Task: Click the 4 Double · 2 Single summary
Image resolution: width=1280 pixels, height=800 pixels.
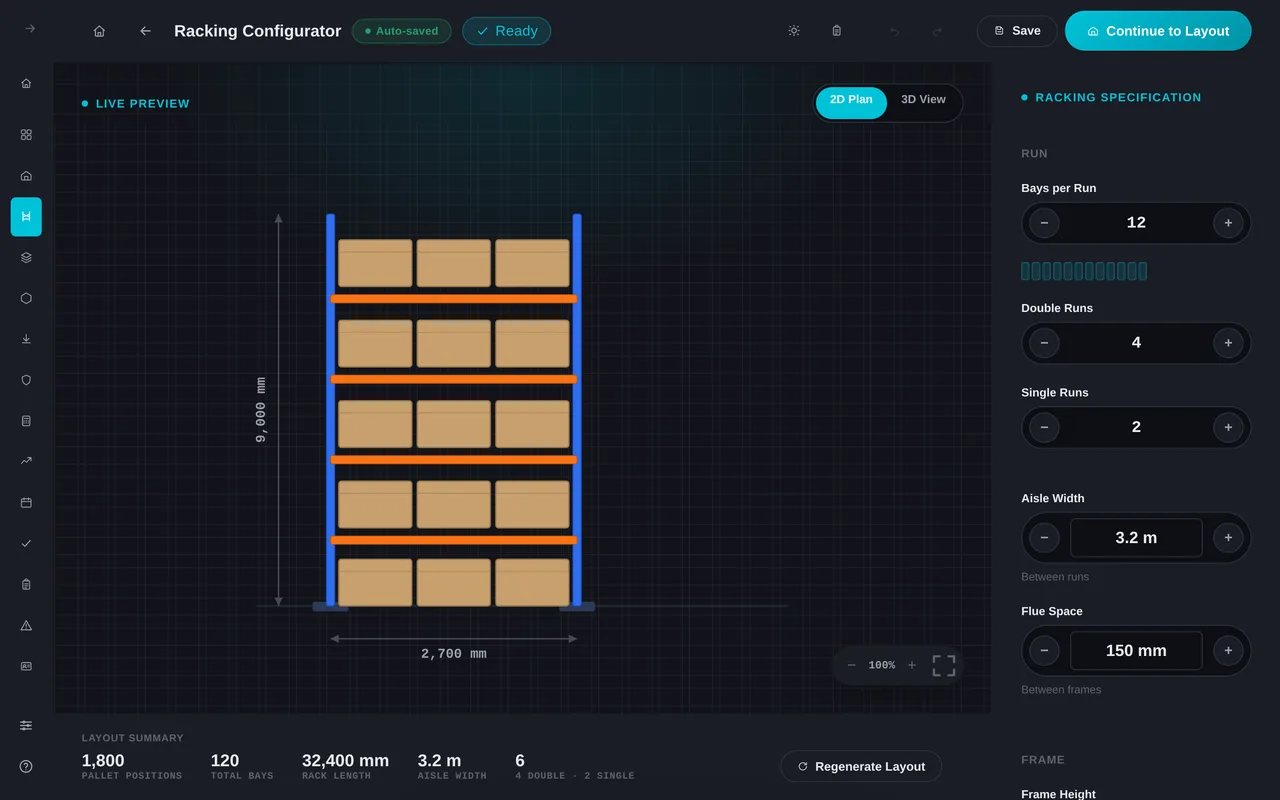Action: [x=575, y=776]
